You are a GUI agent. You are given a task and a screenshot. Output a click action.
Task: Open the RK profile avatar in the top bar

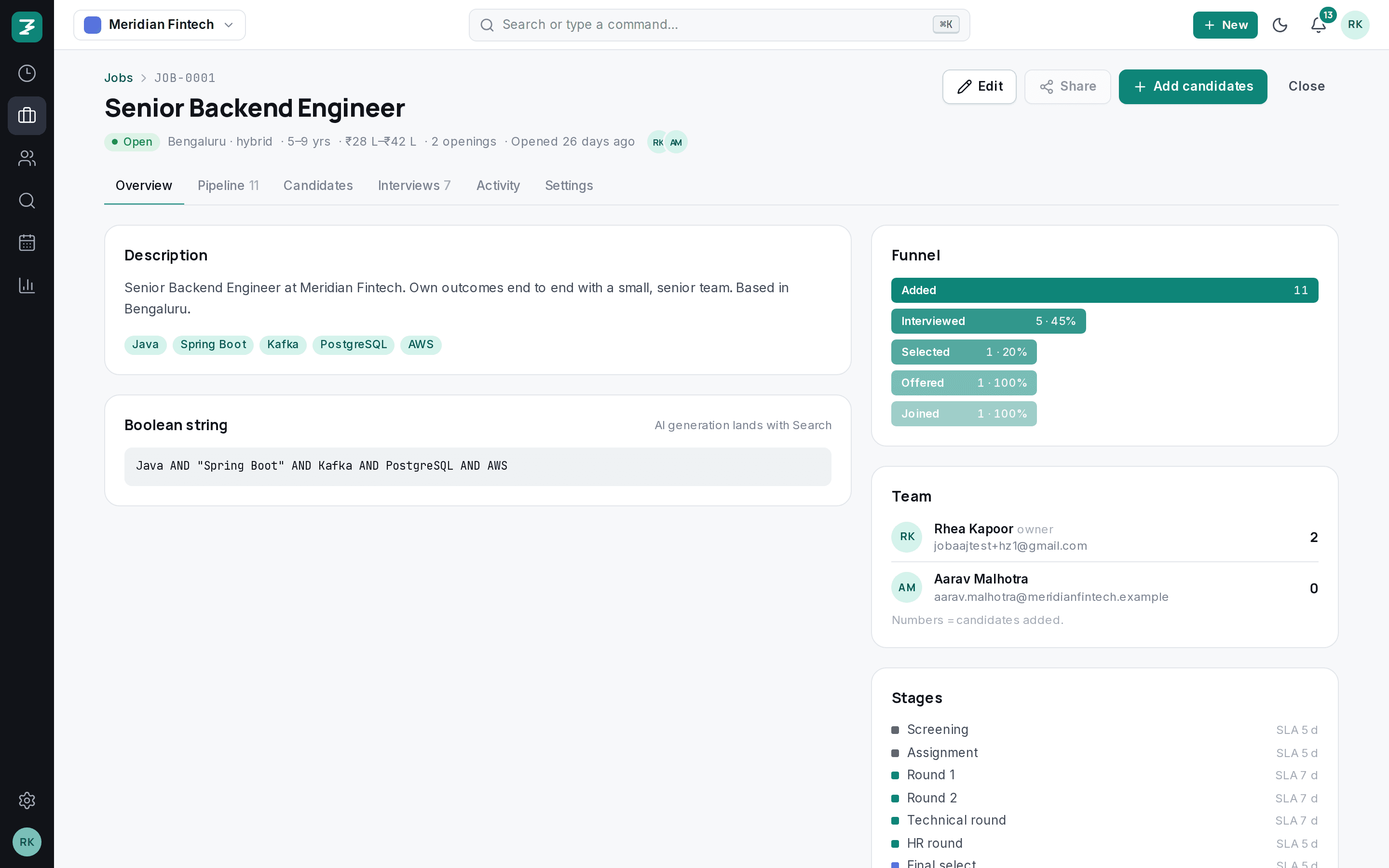[1355, 25]
